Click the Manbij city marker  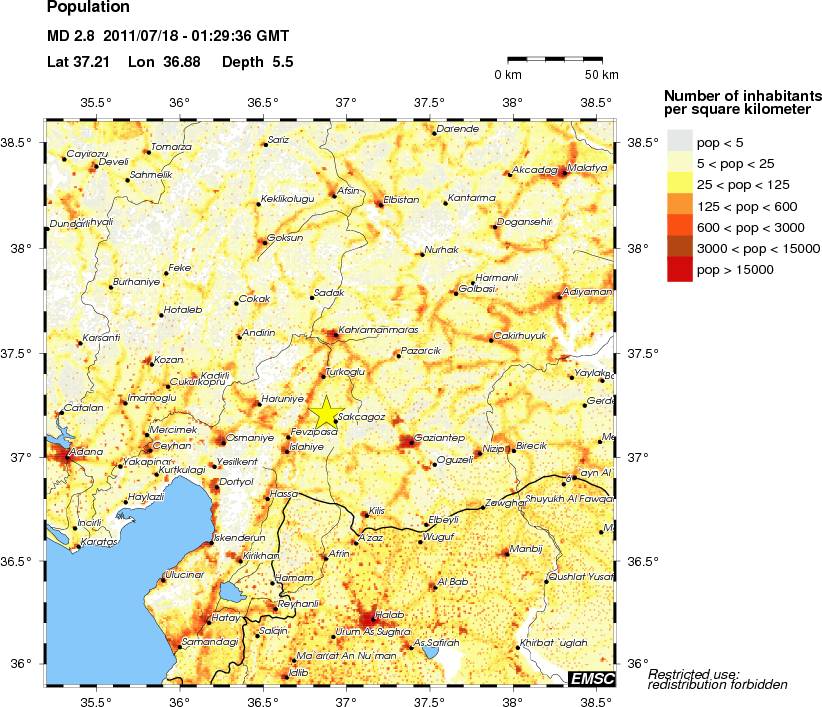coord(505,552)
